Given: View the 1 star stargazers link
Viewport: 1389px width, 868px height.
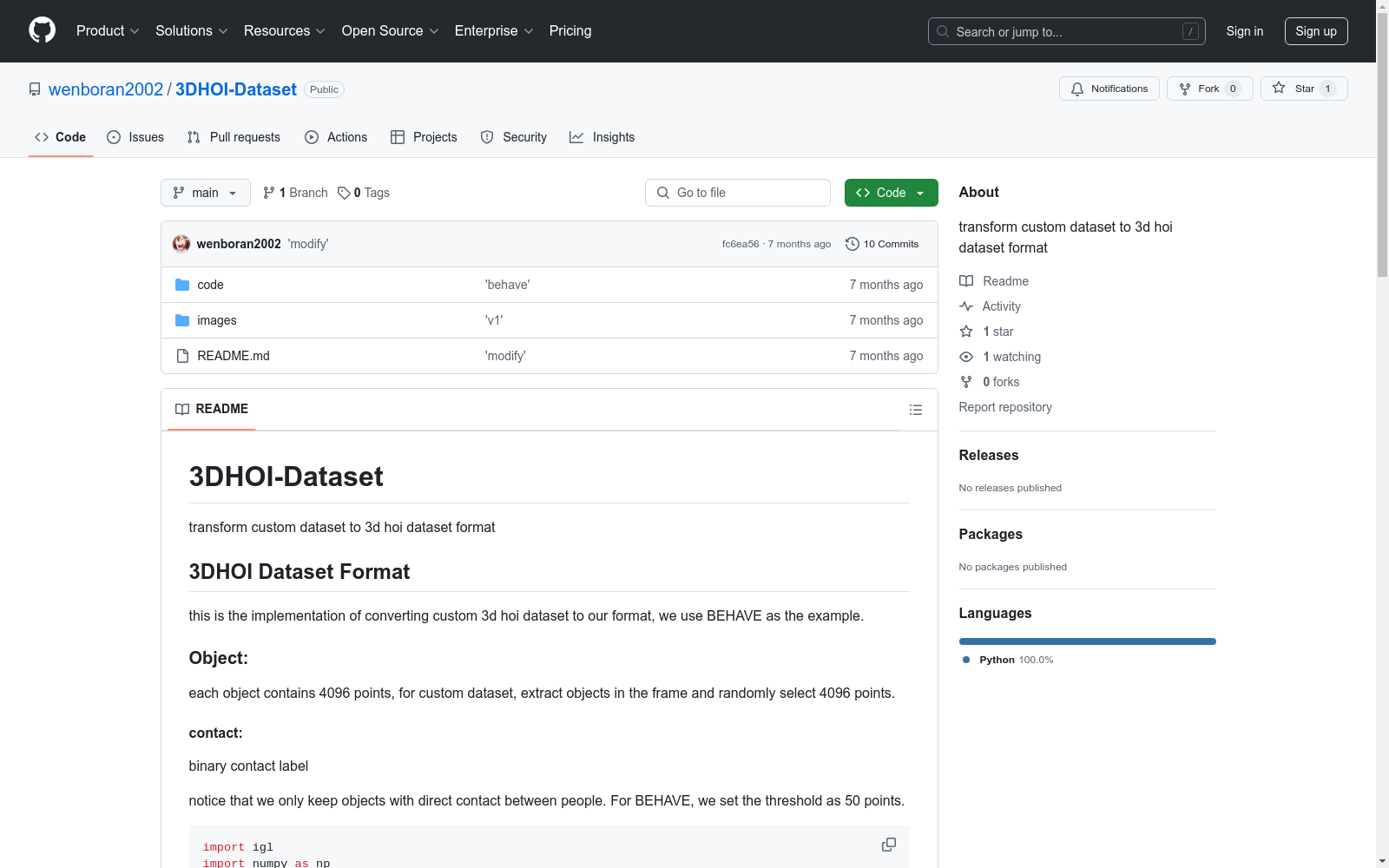Looking at the screenshot, I should pyautogui.click(x=987, y=332).
